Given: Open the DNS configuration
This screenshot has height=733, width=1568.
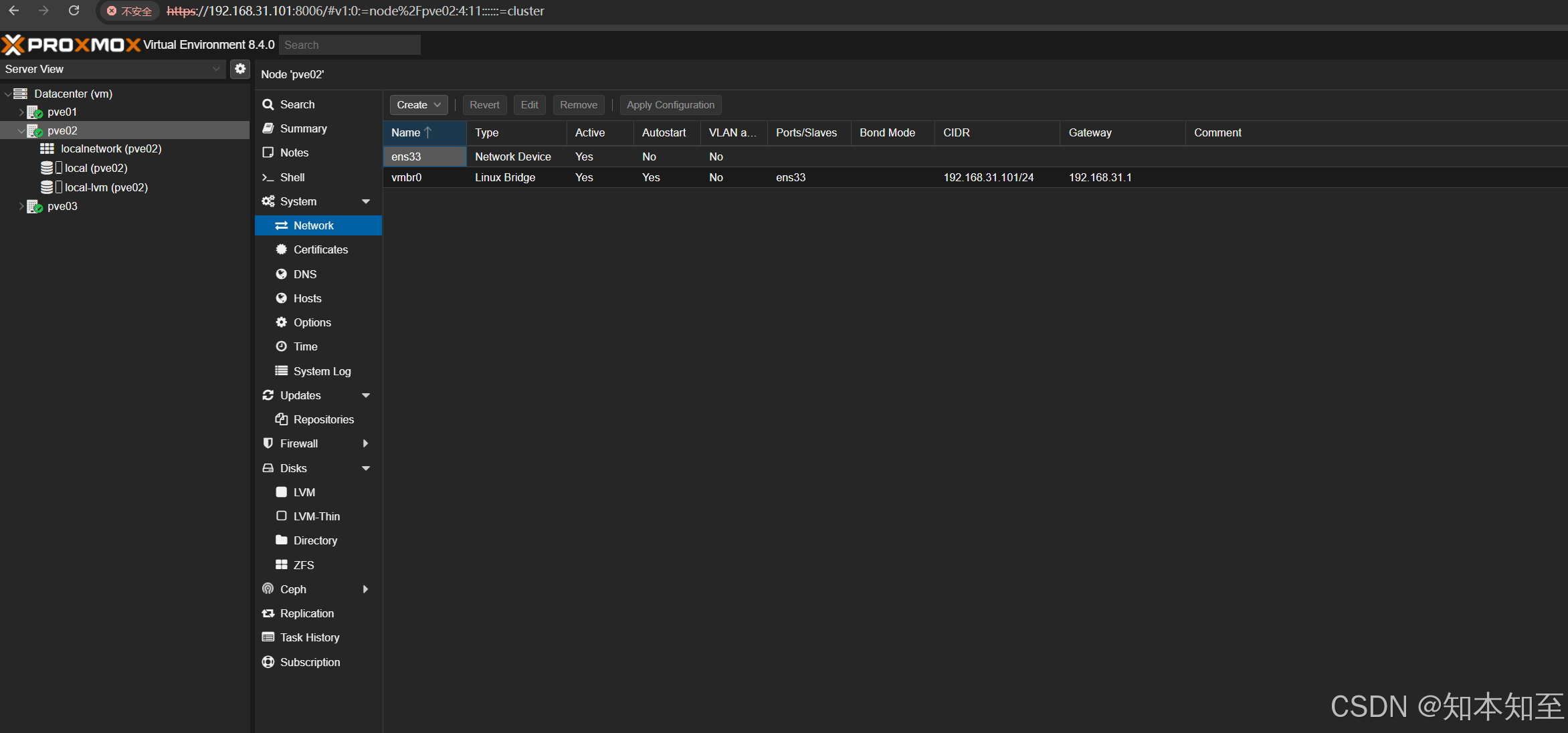Looking at the screenshot, I should point(304,274).
